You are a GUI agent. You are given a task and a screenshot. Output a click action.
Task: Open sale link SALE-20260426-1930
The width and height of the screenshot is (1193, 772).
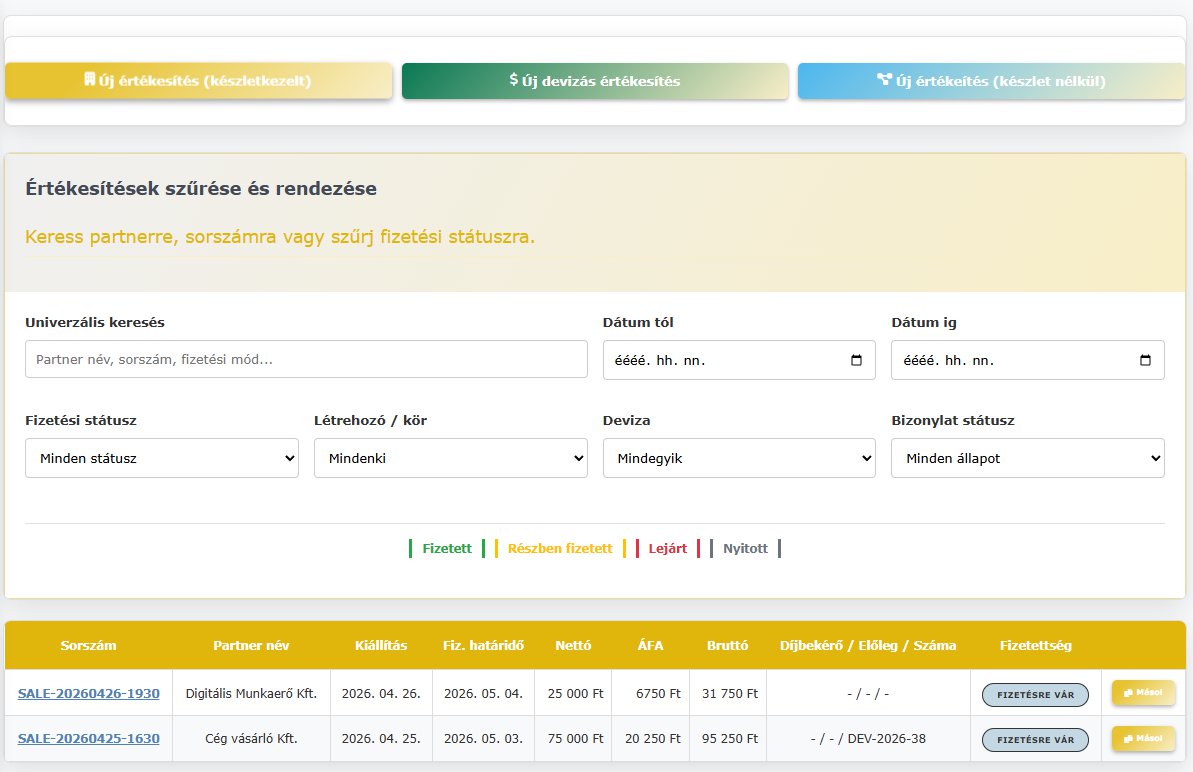pyautogui.click(x=88, y=693)
